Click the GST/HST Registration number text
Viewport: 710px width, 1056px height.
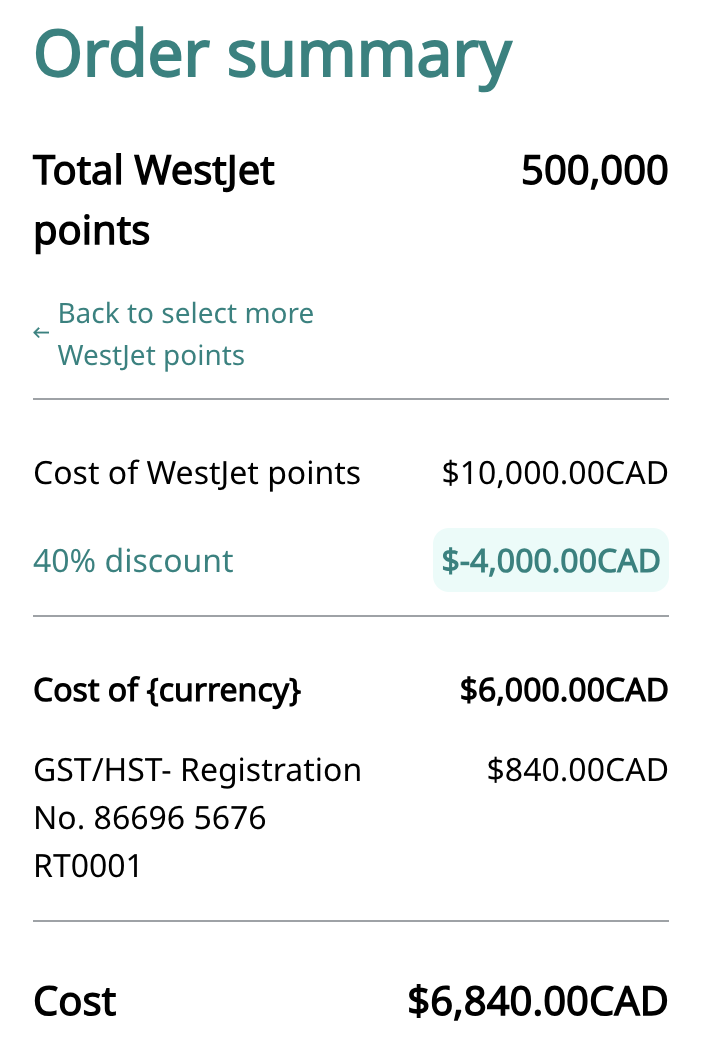(x=197, y=771)
